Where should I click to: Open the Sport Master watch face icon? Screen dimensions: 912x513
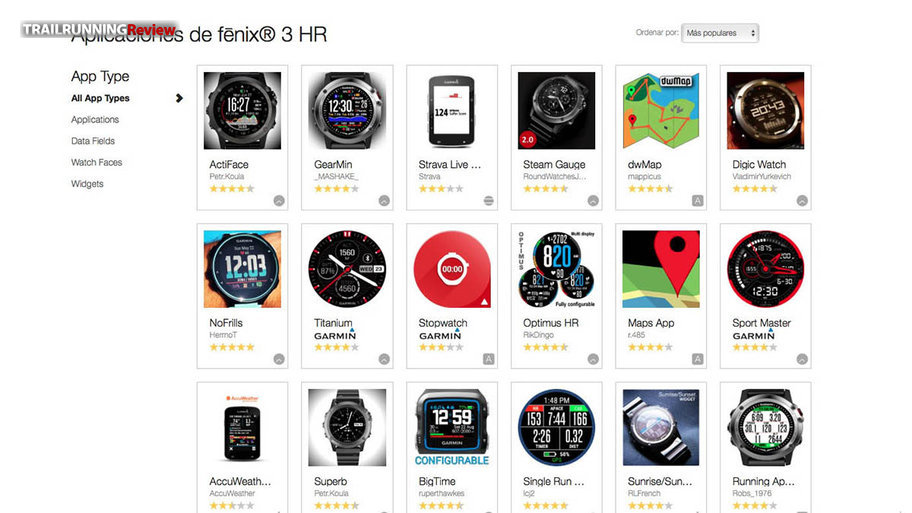765,269
